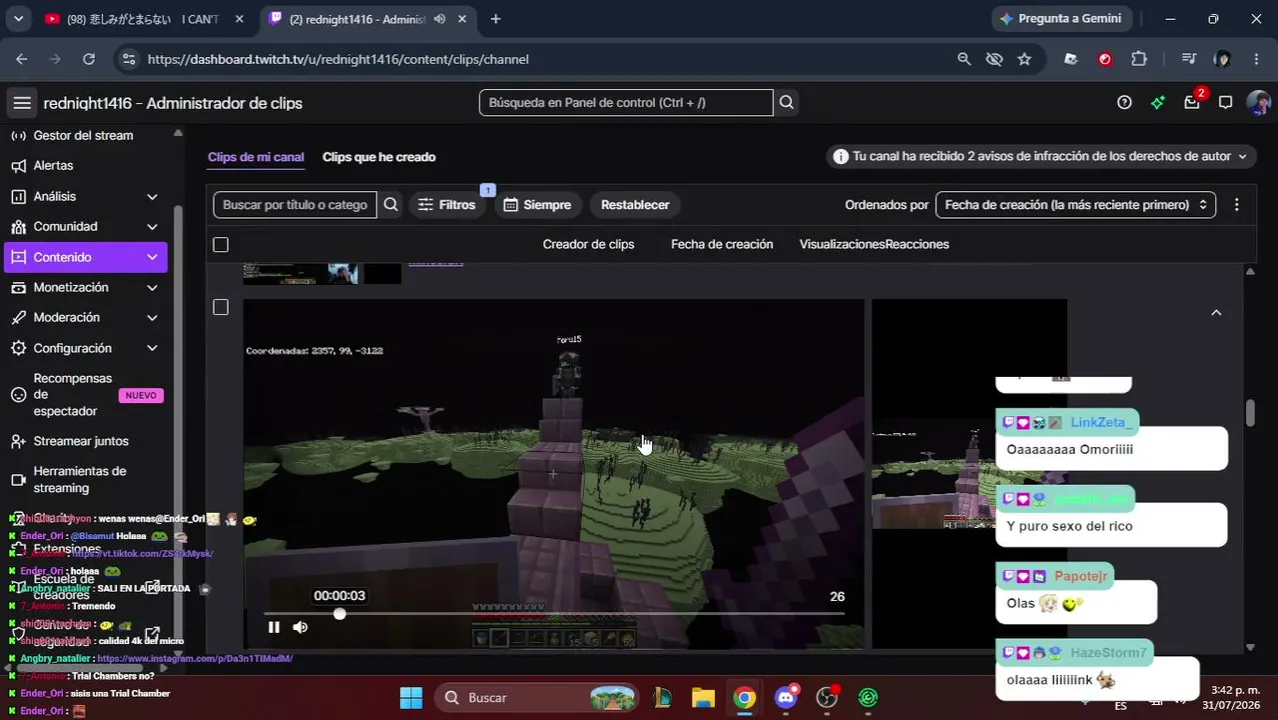Image resolution: width=1278 pixels, height=720 pixels.
Task: Open the Siempre date range button
Action: click(x=537, y=204)
